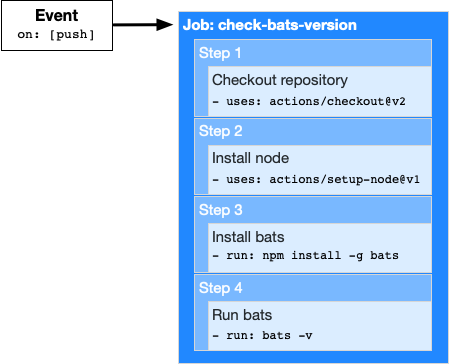Click the Event box heading
Viewport: 449px width, 364px height.
click(57, 15)
